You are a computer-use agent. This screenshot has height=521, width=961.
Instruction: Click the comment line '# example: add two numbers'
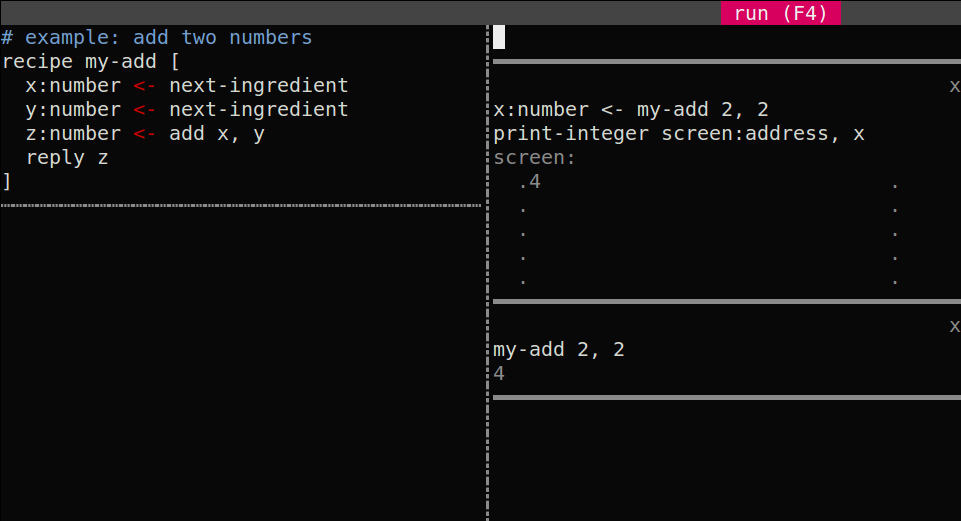[x=157, y=37]
